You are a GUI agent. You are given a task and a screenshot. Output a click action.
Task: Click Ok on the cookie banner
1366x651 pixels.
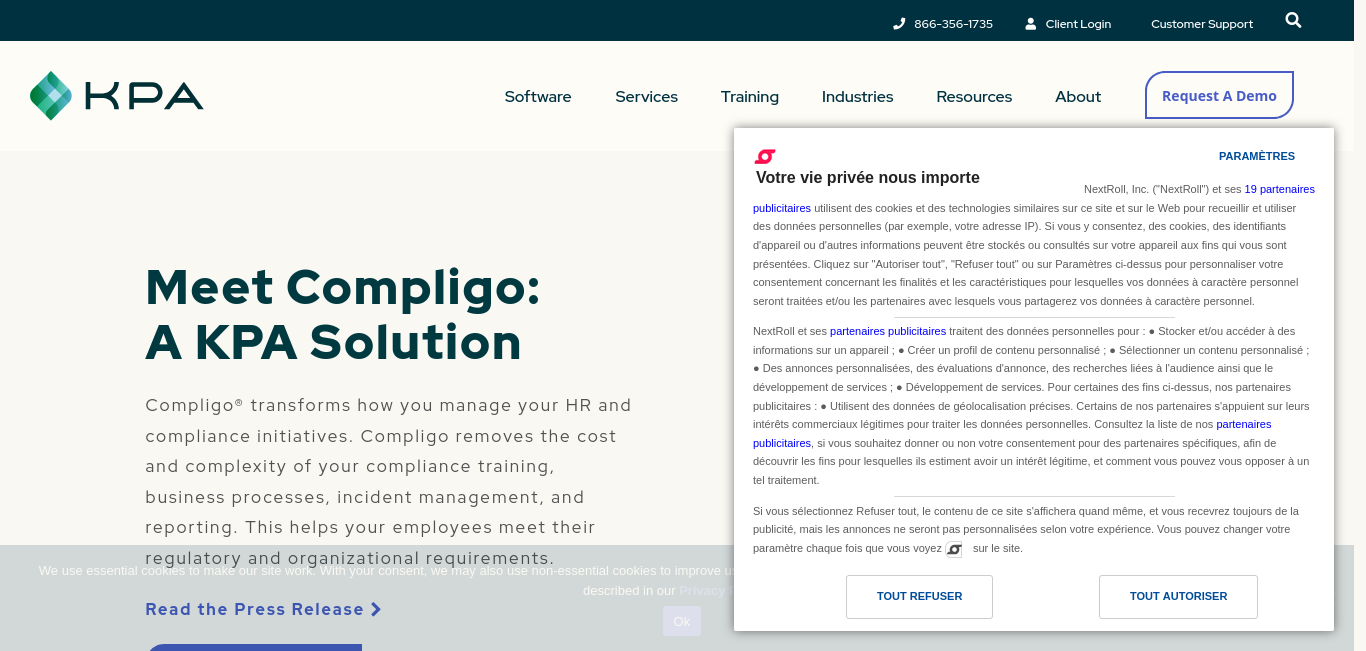click(682, 621)
